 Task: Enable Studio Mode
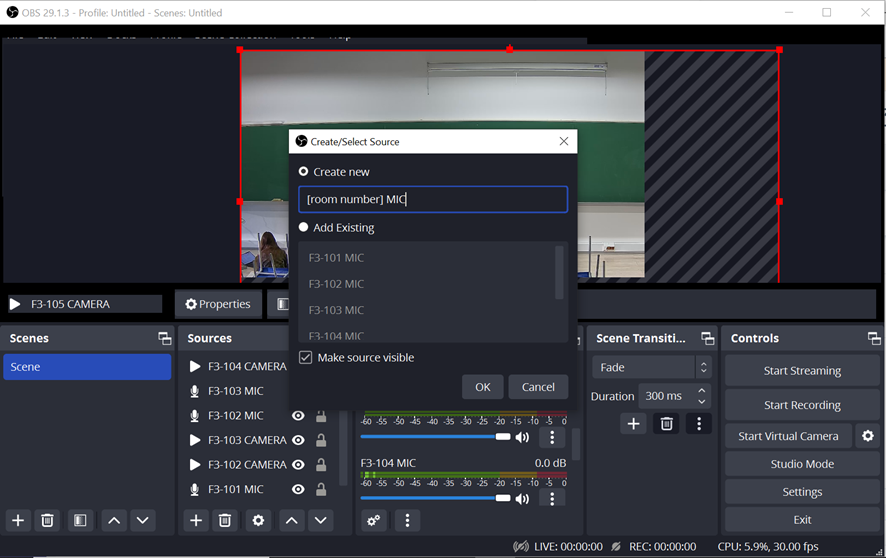point(802,464)
